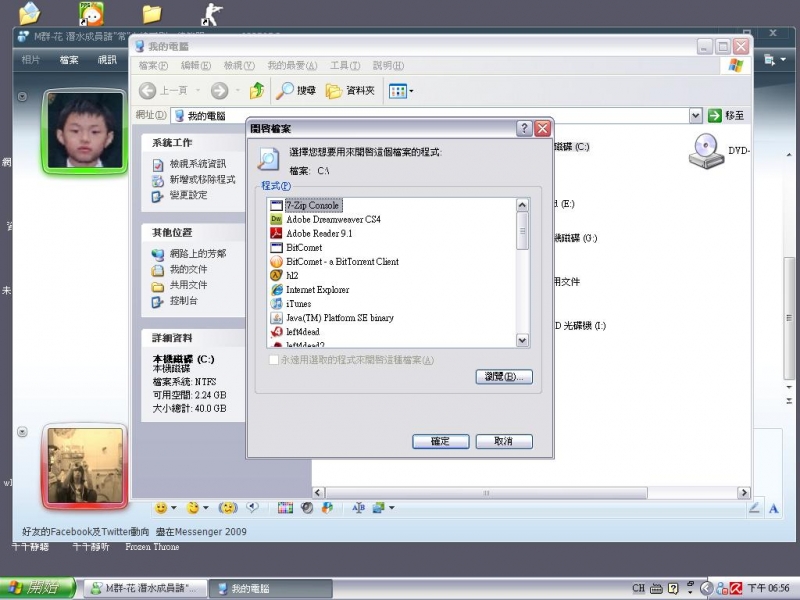Click the program list's scroll down arrow
Viewport: 800px width, 600px height.
(522, 340)
